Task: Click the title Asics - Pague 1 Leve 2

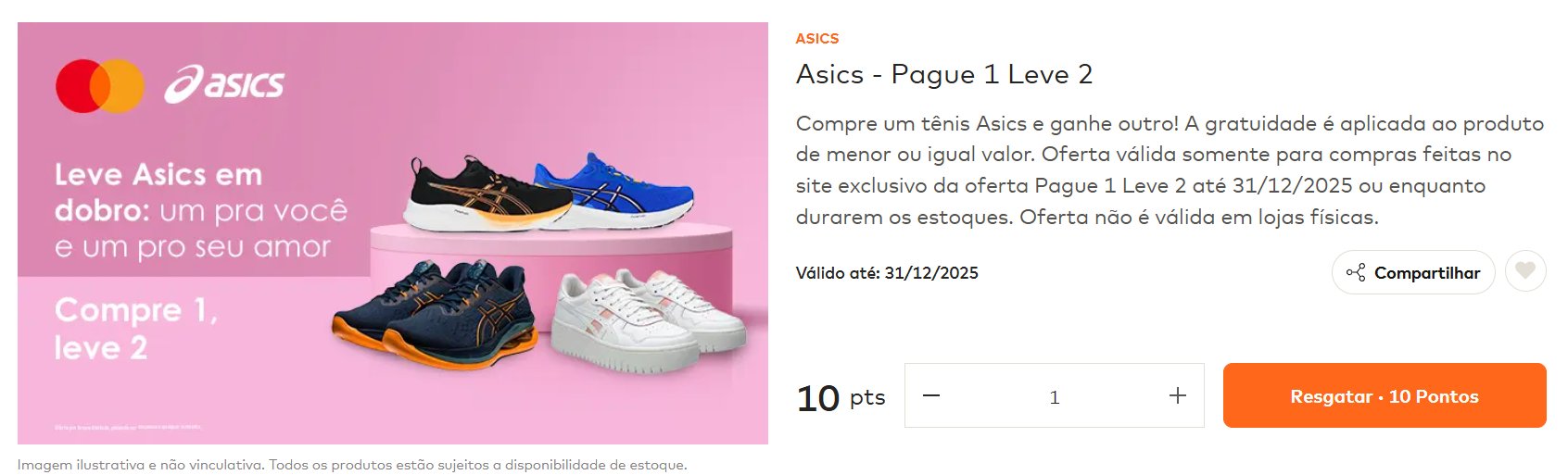Action: pos(944,74)
